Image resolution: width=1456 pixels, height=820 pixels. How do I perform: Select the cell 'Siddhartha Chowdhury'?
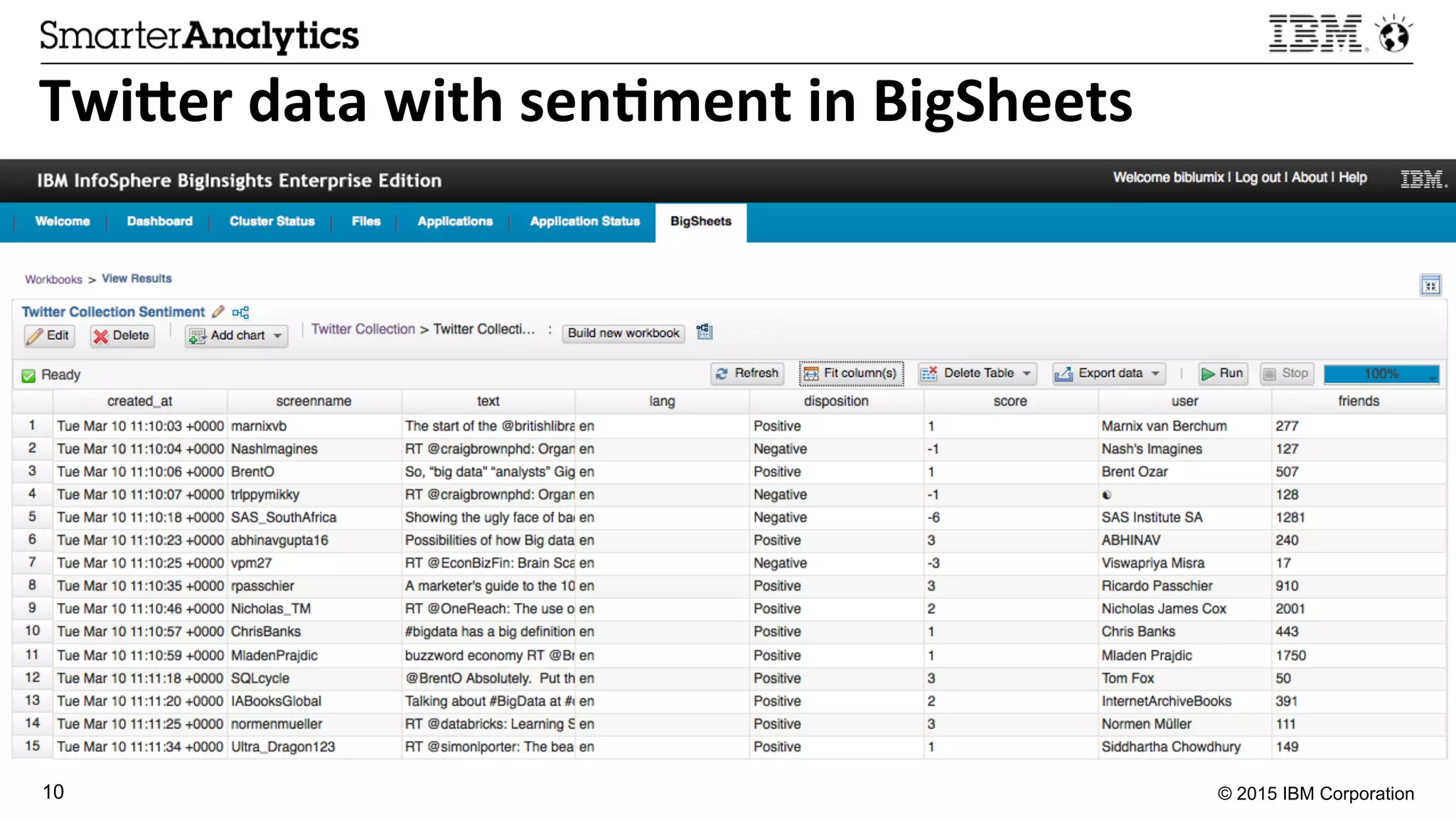pos(1184,747)
